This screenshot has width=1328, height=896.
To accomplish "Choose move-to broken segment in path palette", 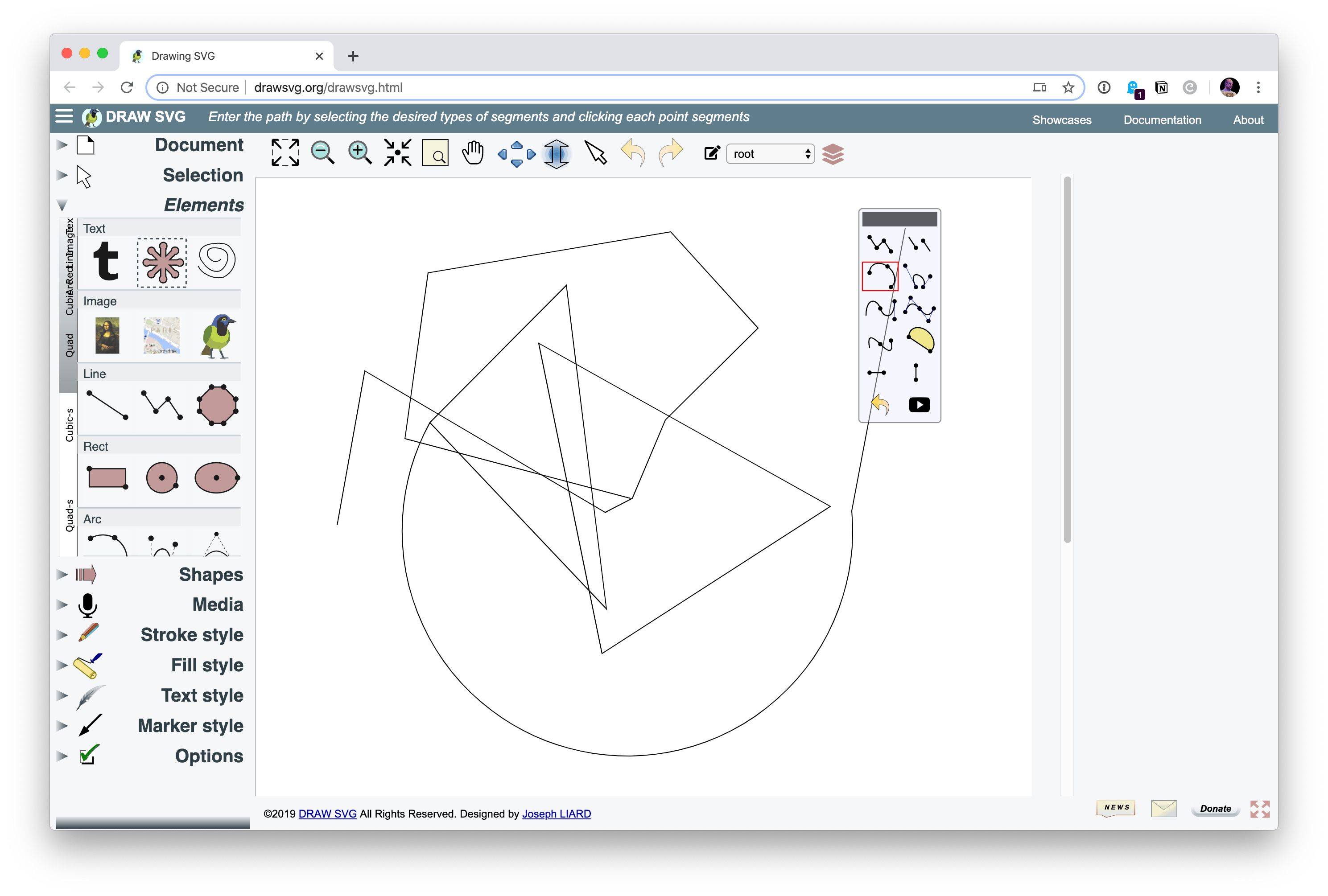I will [x=920, y=244].
